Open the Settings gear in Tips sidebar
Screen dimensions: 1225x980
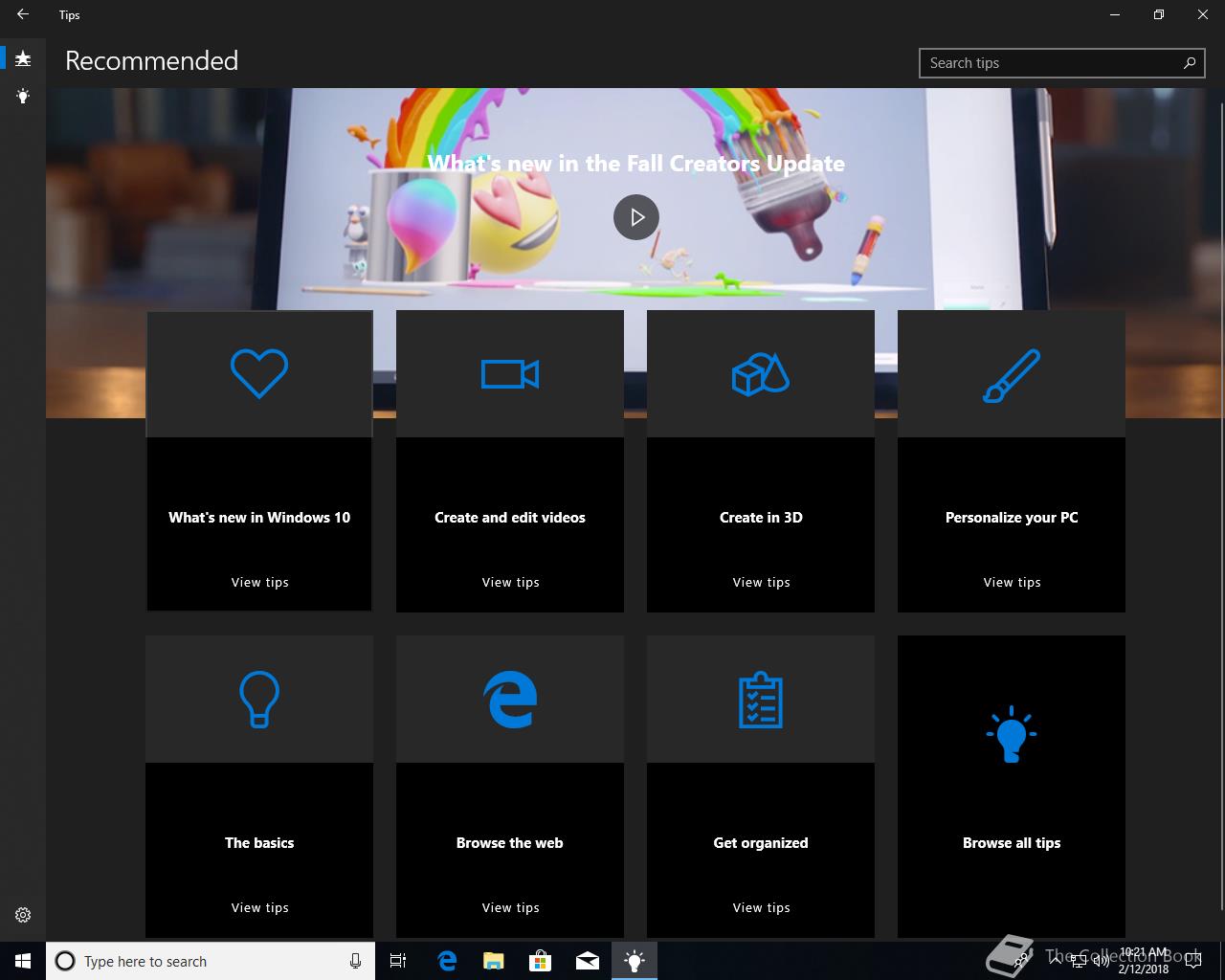coord(23,915)
